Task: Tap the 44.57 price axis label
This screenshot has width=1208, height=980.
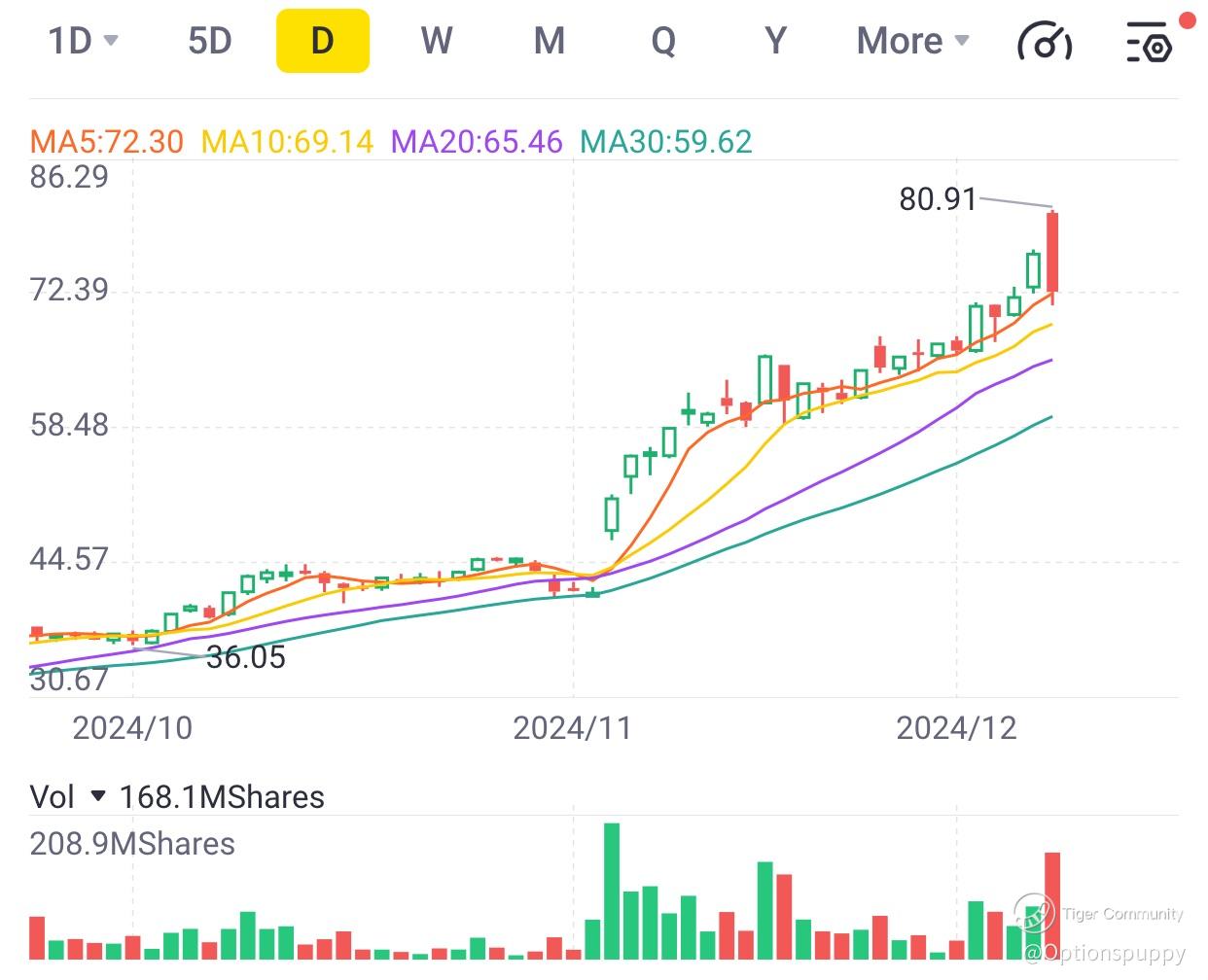Action: (x=69, y=559)
